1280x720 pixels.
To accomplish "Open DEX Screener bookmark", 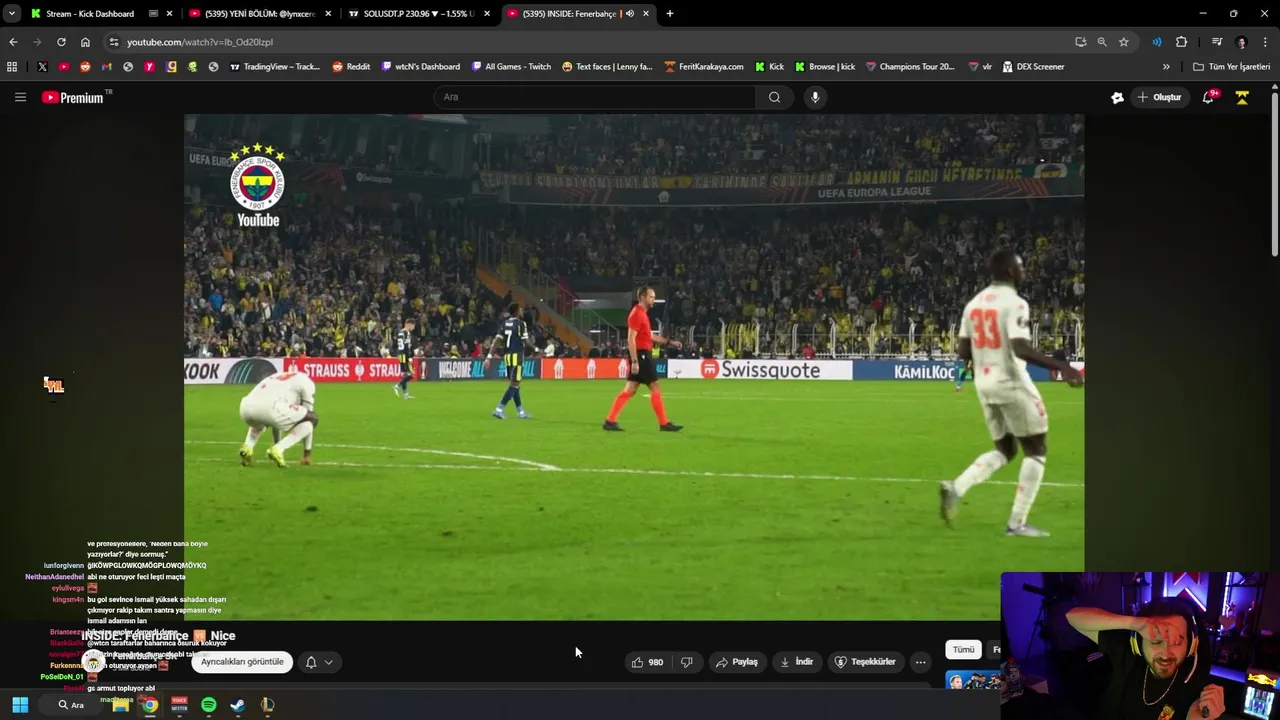I will tap(1033, 67).
